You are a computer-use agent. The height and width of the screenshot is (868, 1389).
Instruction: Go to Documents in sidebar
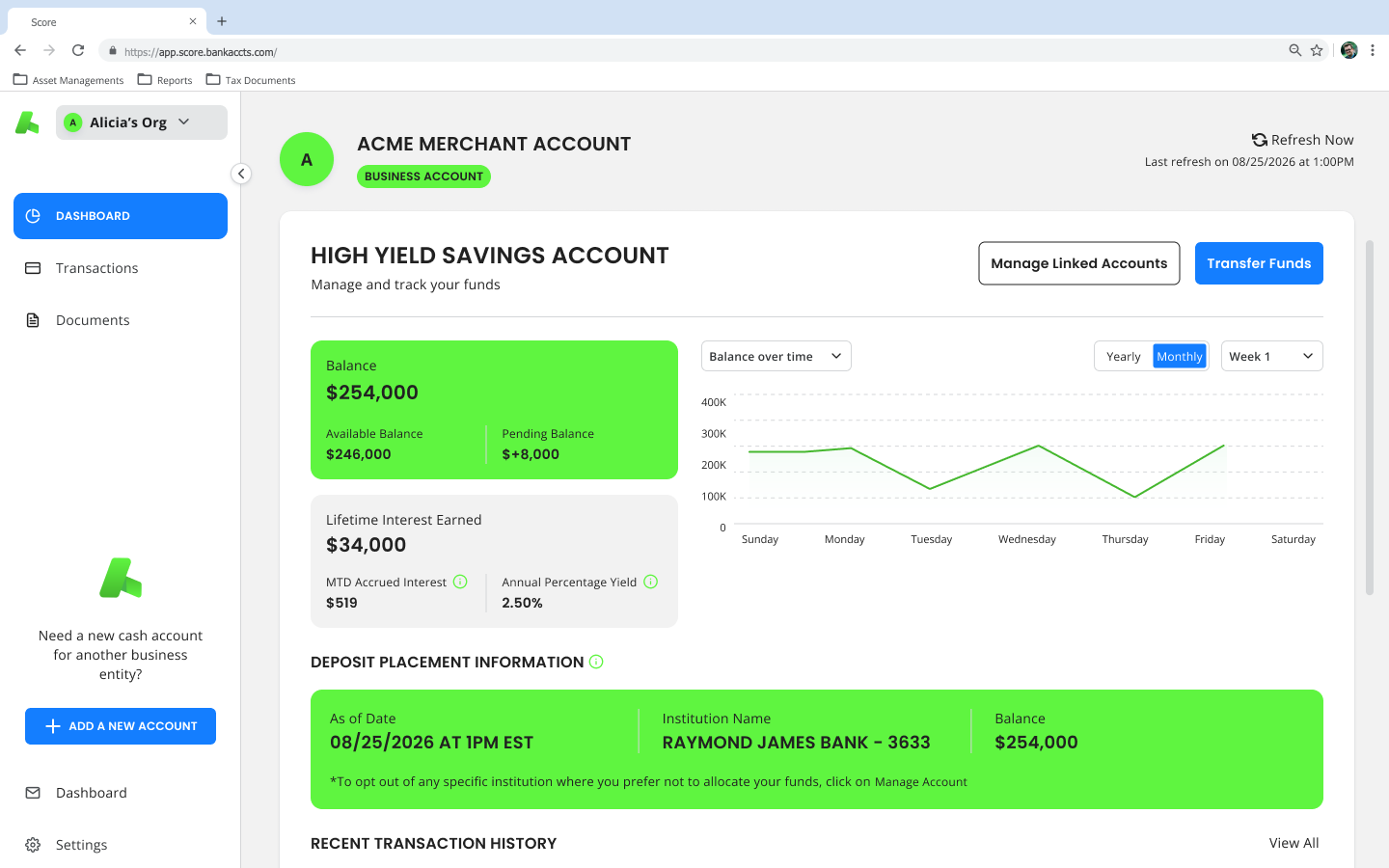[x=121, y=320]
